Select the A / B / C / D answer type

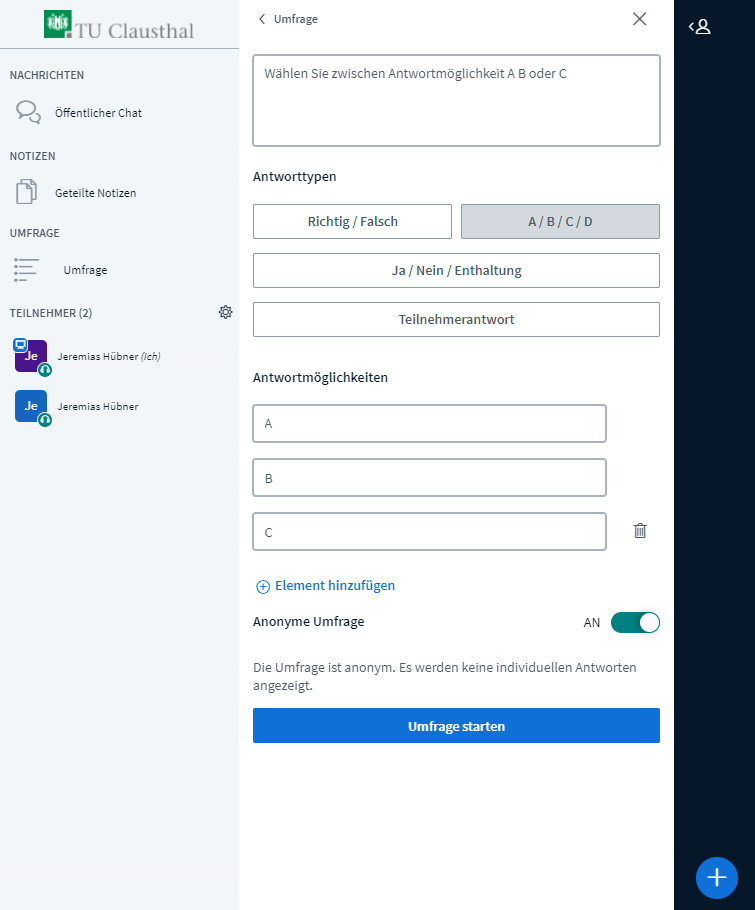[x=560, y=221]
